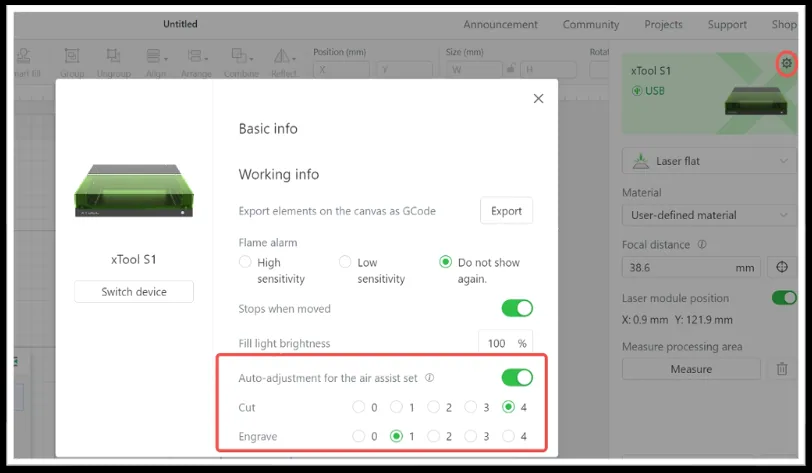Open the Community menu
Image resolution: width=812 pixels, height=473 pixels.
click(x=590, y=24)
